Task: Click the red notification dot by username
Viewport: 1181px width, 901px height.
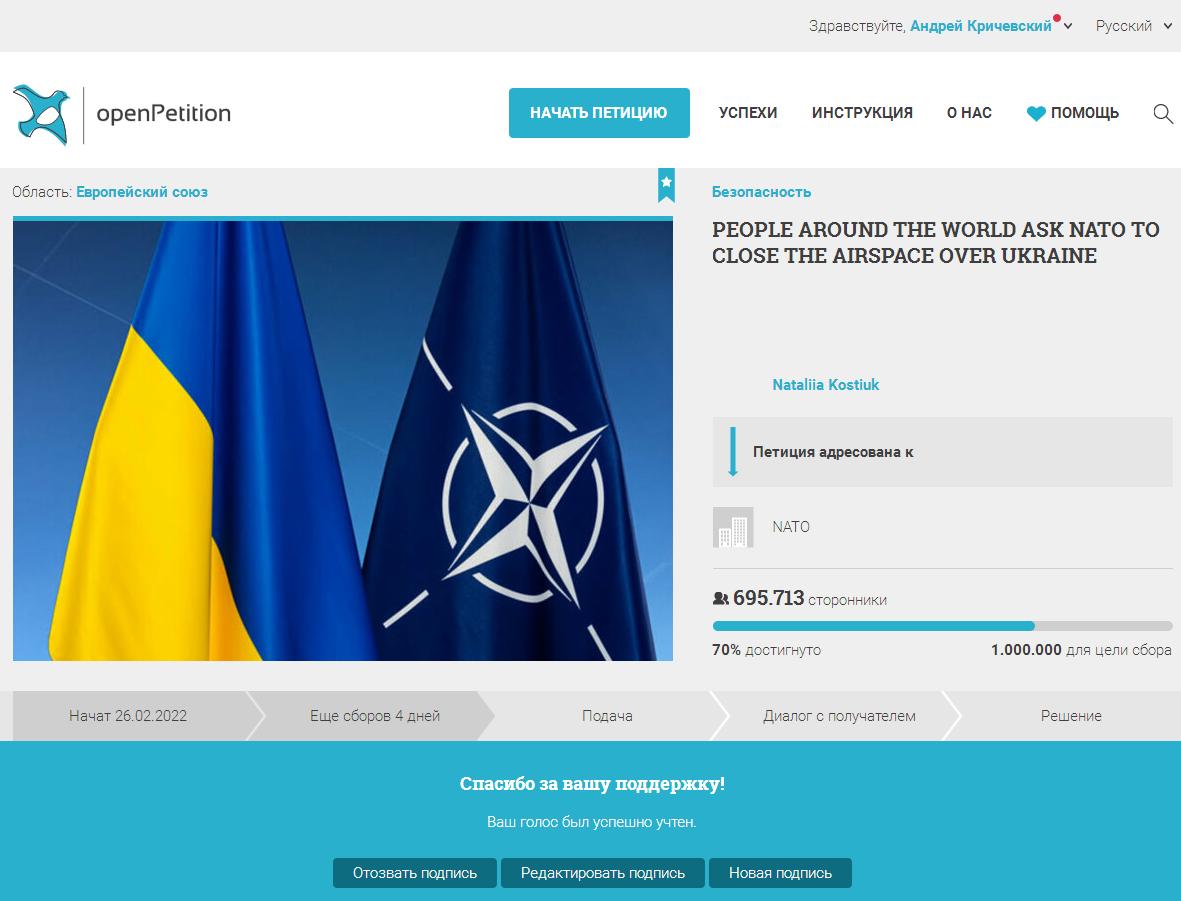Action: pyautogui.click(x=1057, y=18)
